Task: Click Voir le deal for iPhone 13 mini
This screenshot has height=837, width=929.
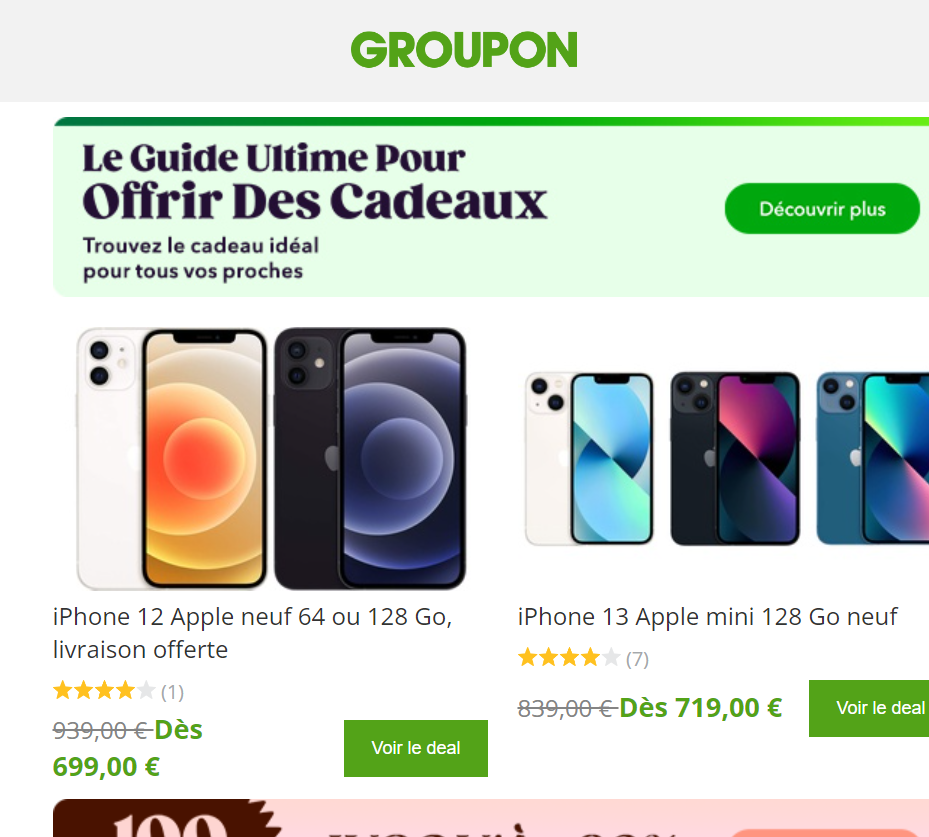Action: 869,708
